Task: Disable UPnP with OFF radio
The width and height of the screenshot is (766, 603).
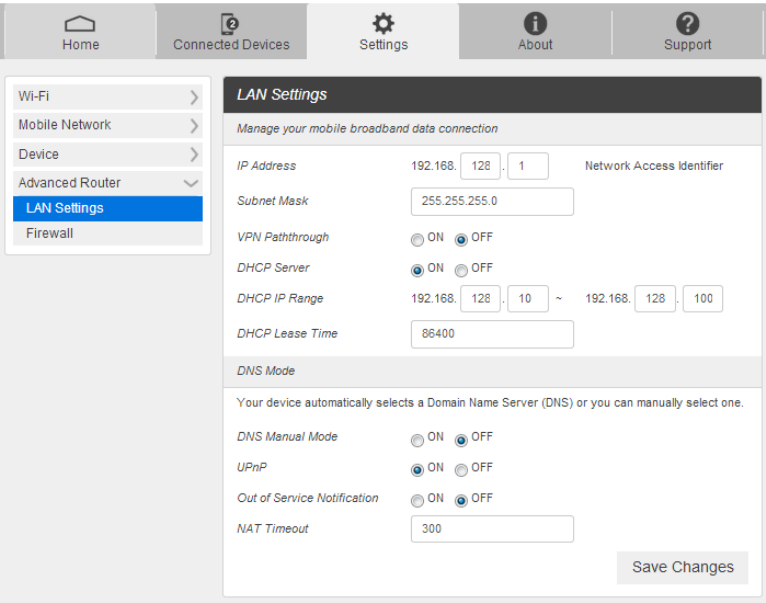Action: pos(461,469)
